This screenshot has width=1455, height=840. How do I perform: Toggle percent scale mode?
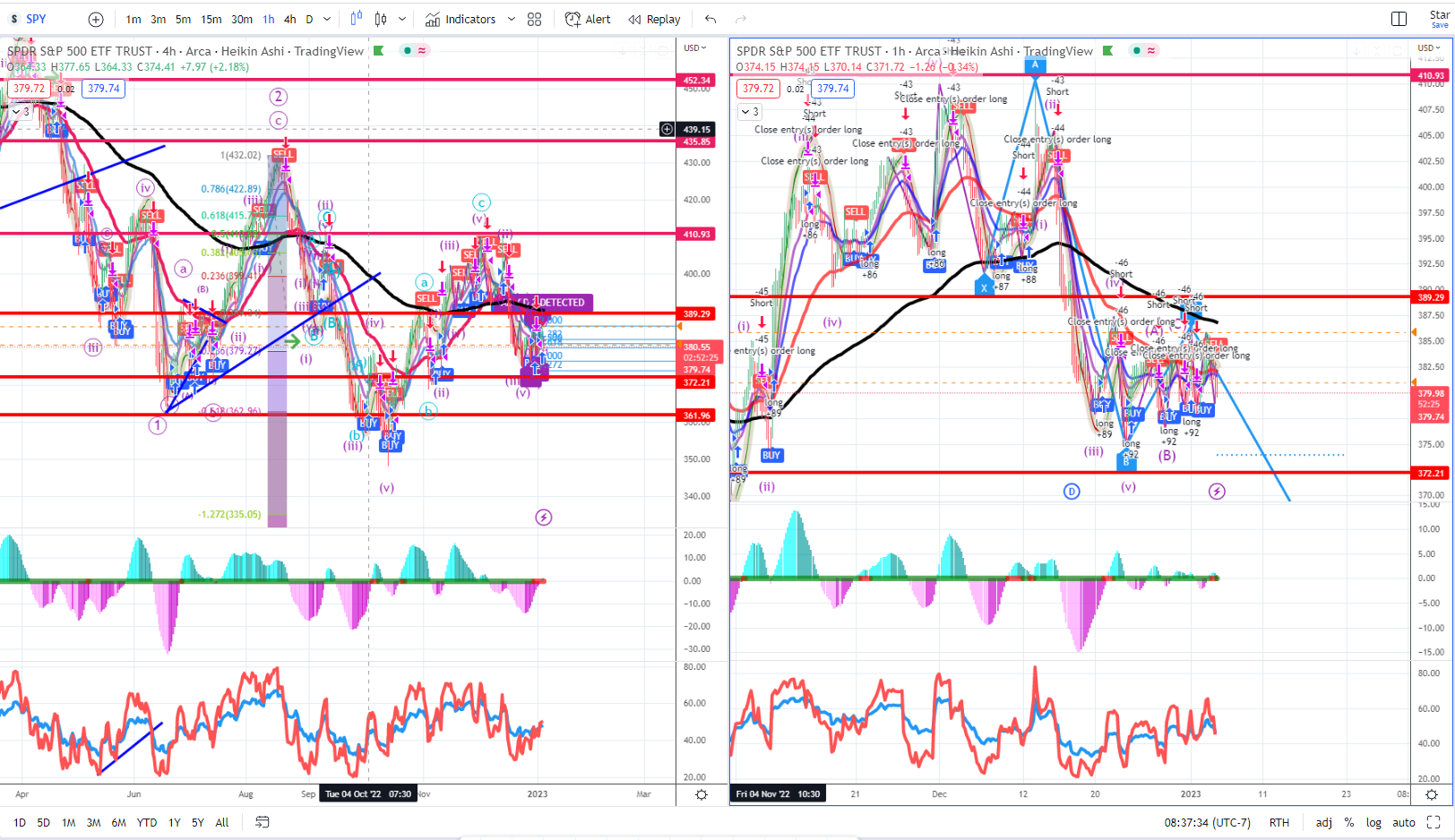(1349, 822)
